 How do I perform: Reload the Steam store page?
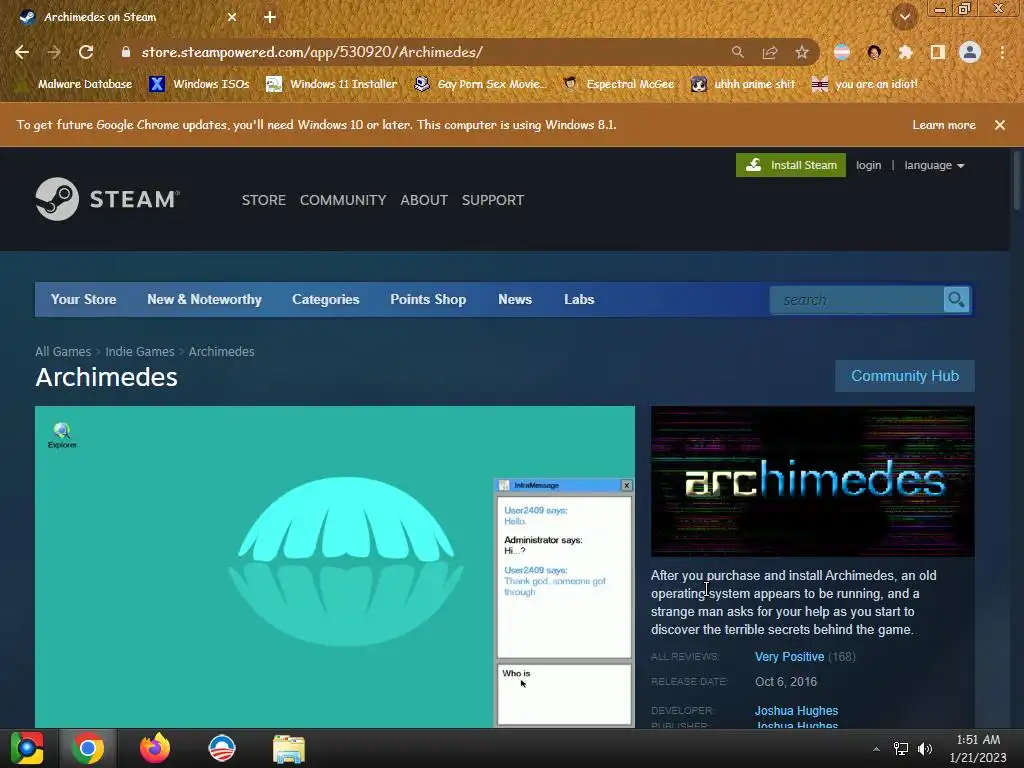(x=86, y=52)
